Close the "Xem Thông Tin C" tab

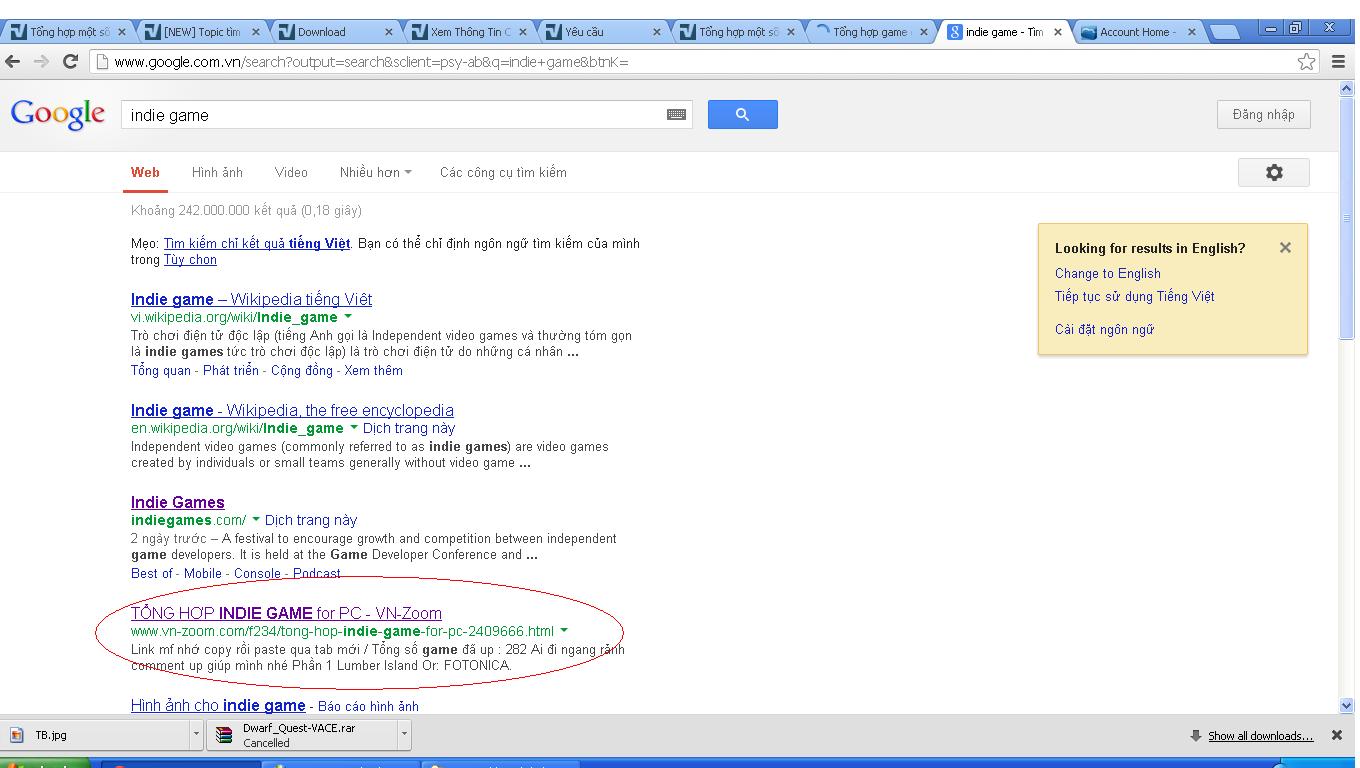point(523,32)
